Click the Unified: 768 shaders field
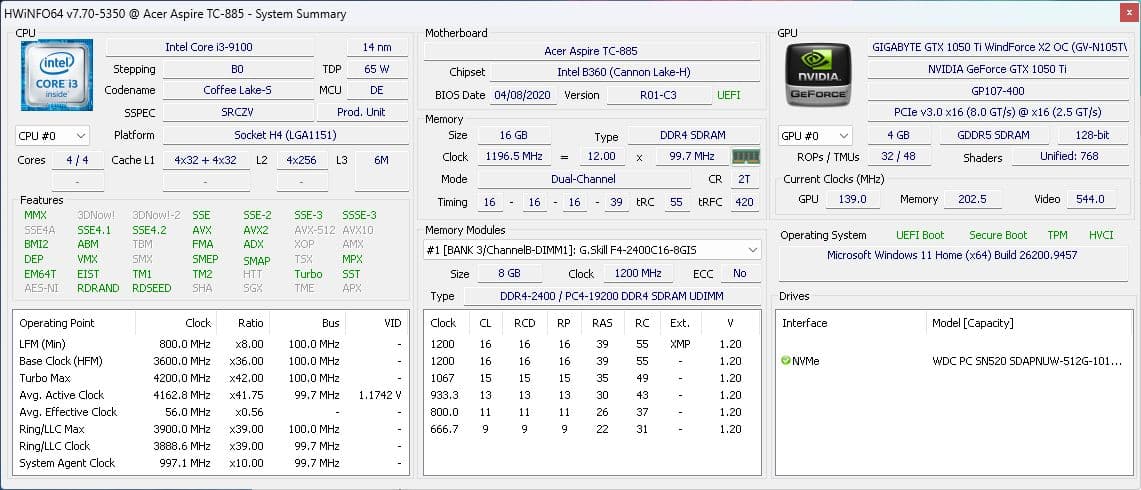This screenshot has width=1141, height=490. tap(1069, 157)
